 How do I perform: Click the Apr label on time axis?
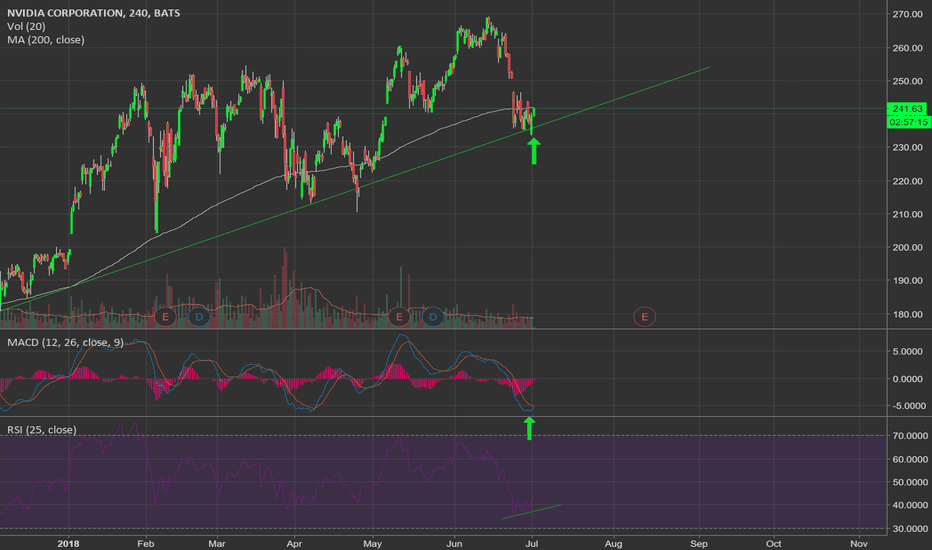pos(294,543)
